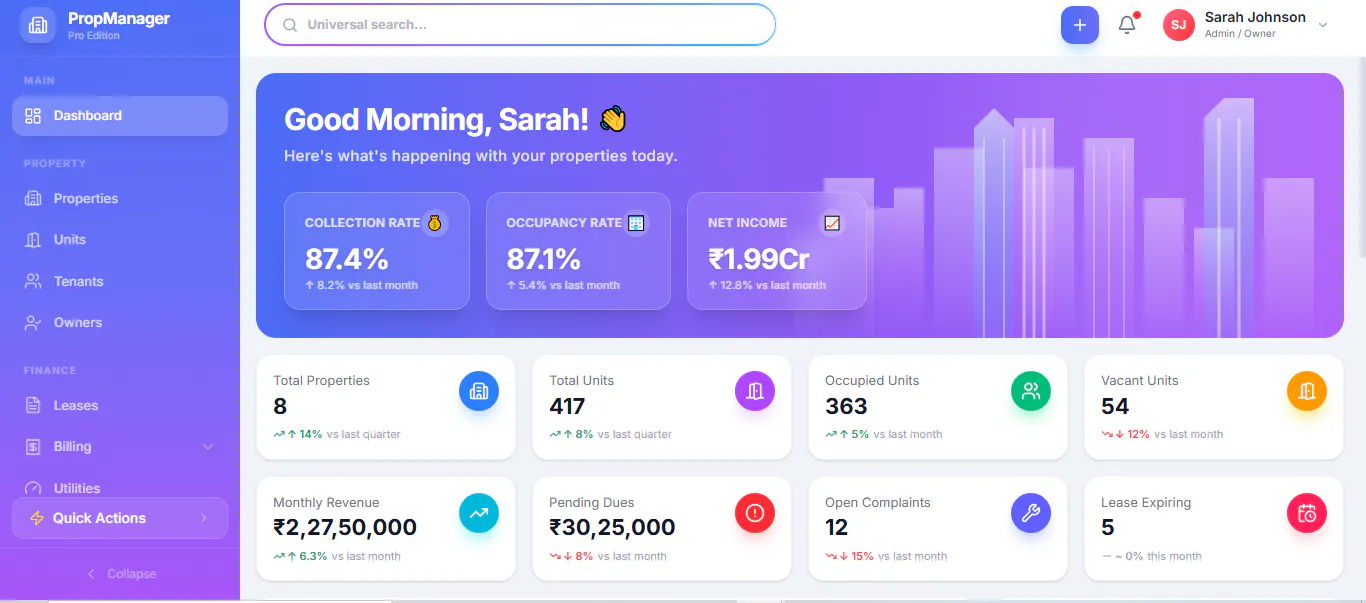Open the Leases page
The image size is (1366, 603).
[120, 406]
